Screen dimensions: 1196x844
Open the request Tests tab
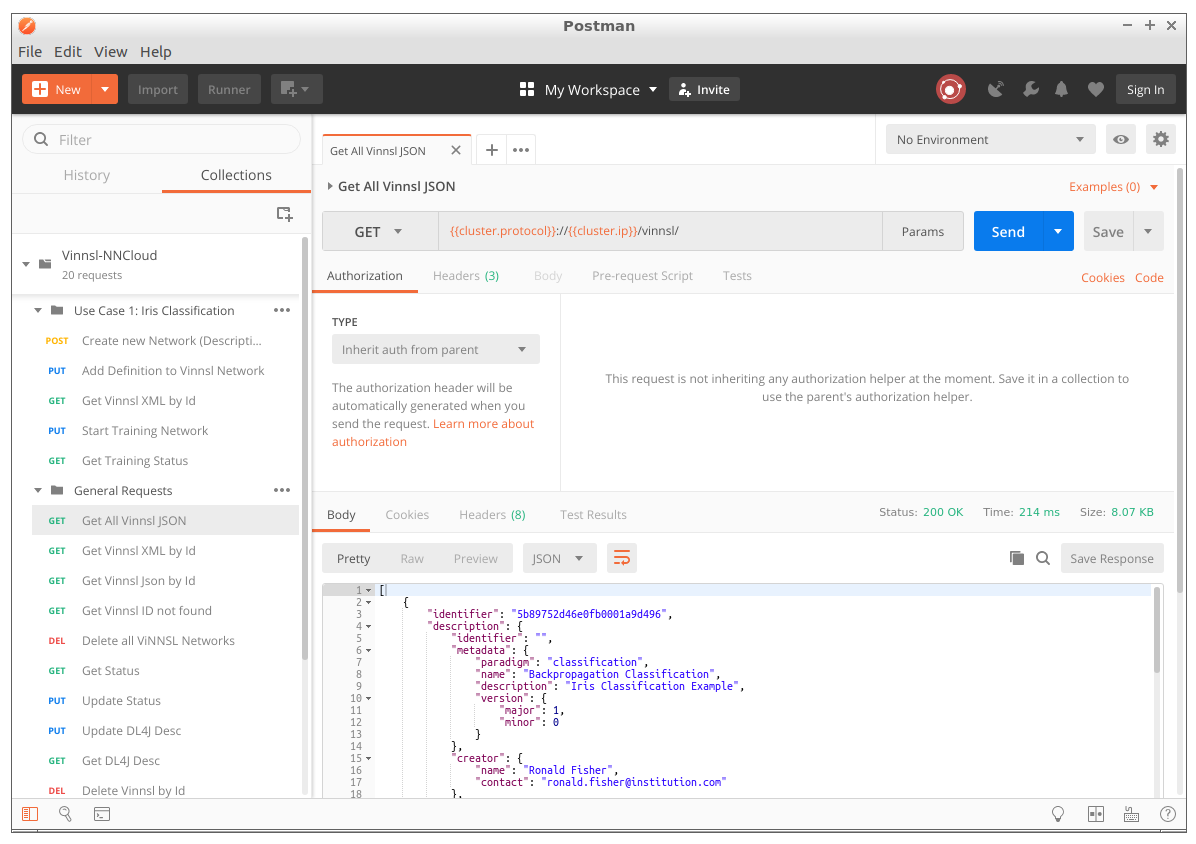click(737, 275)
